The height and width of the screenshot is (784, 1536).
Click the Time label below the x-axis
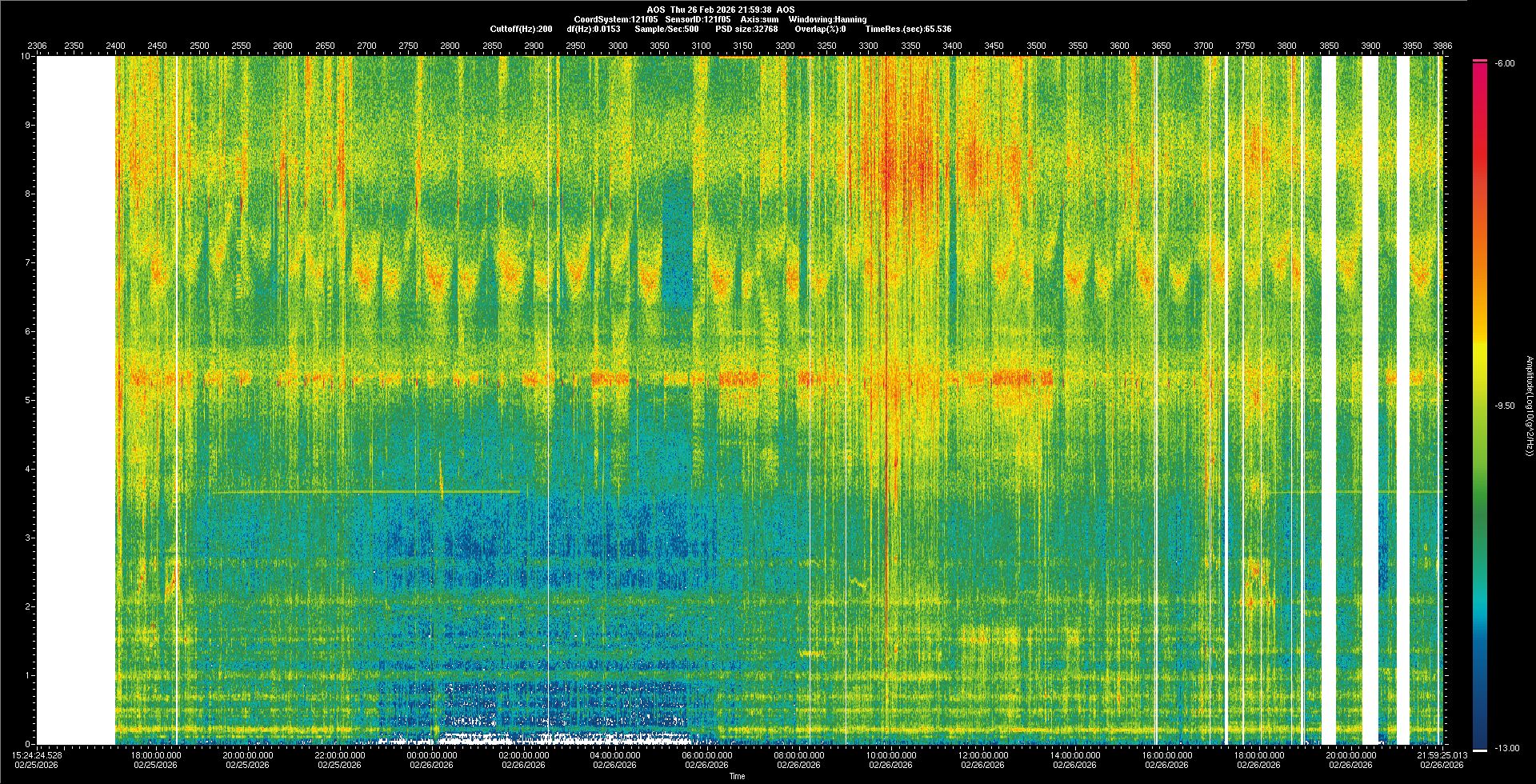737,776
